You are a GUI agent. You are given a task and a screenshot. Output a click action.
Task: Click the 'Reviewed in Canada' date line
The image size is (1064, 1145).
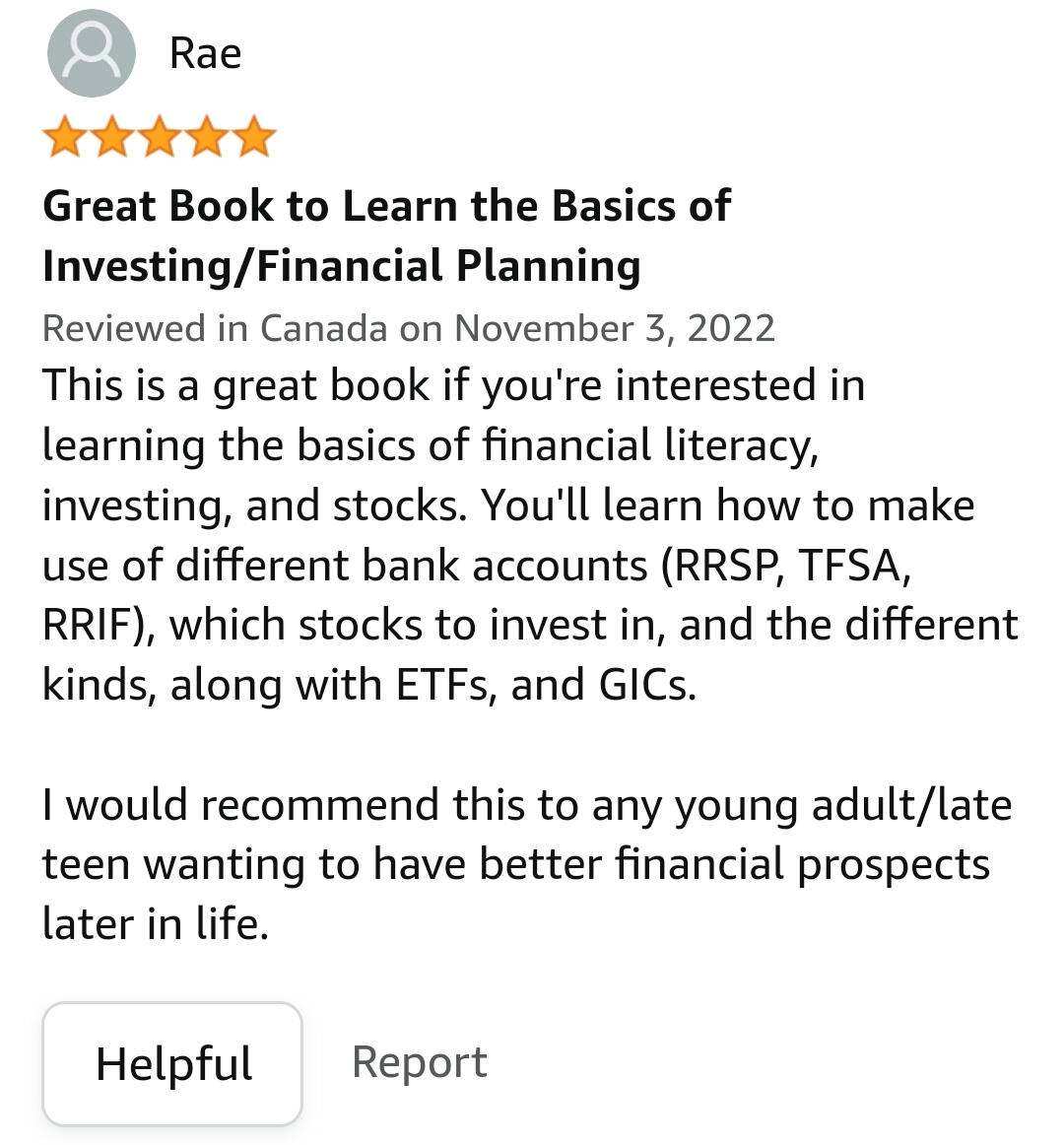410,327
